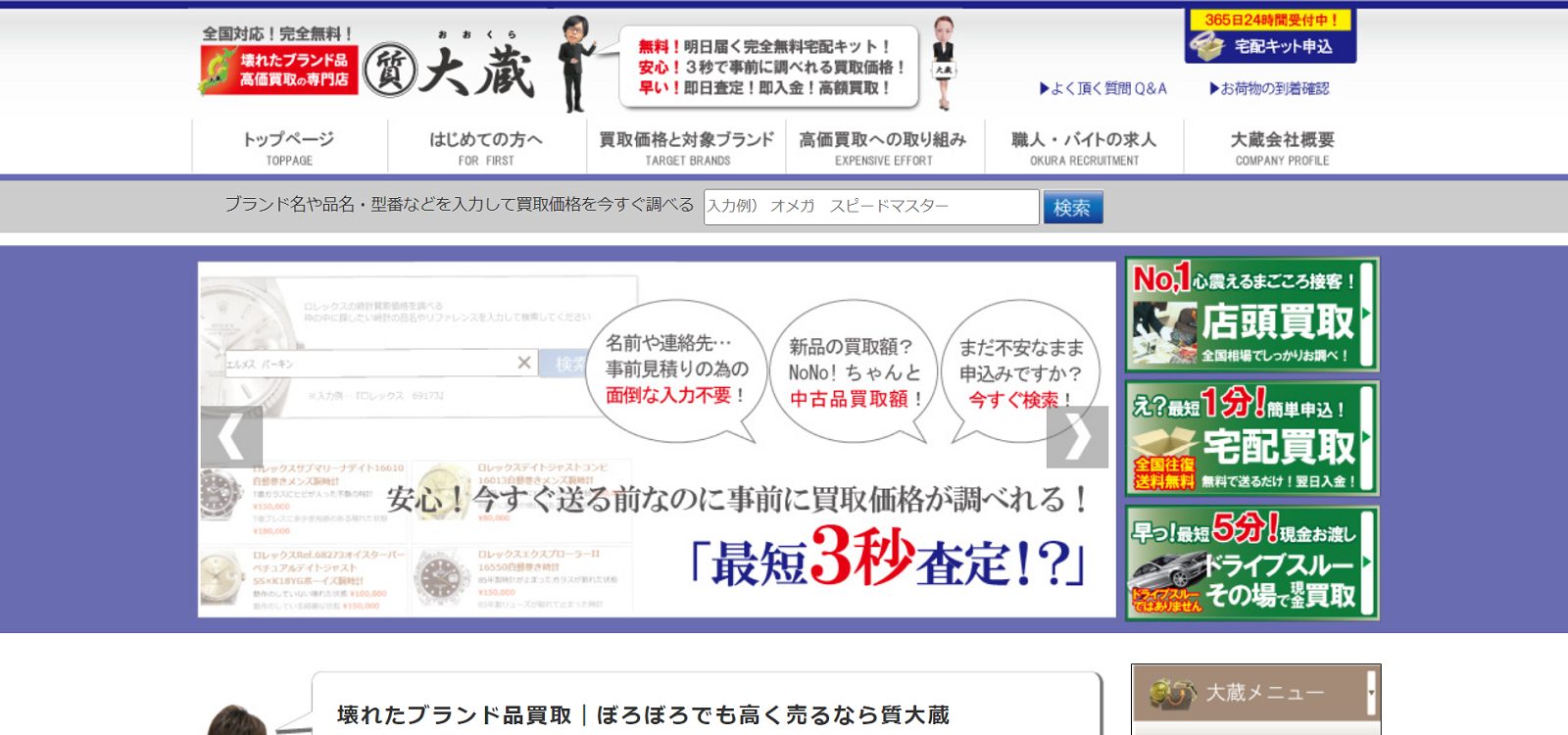Open the よく頂く質問 Q&A link

[x=1103, y=88]
